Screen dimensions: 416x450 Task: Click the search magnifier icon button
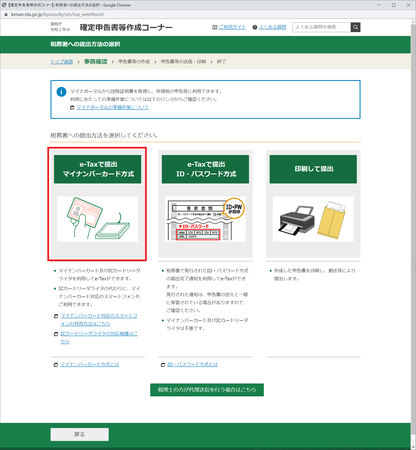[355, 27]
